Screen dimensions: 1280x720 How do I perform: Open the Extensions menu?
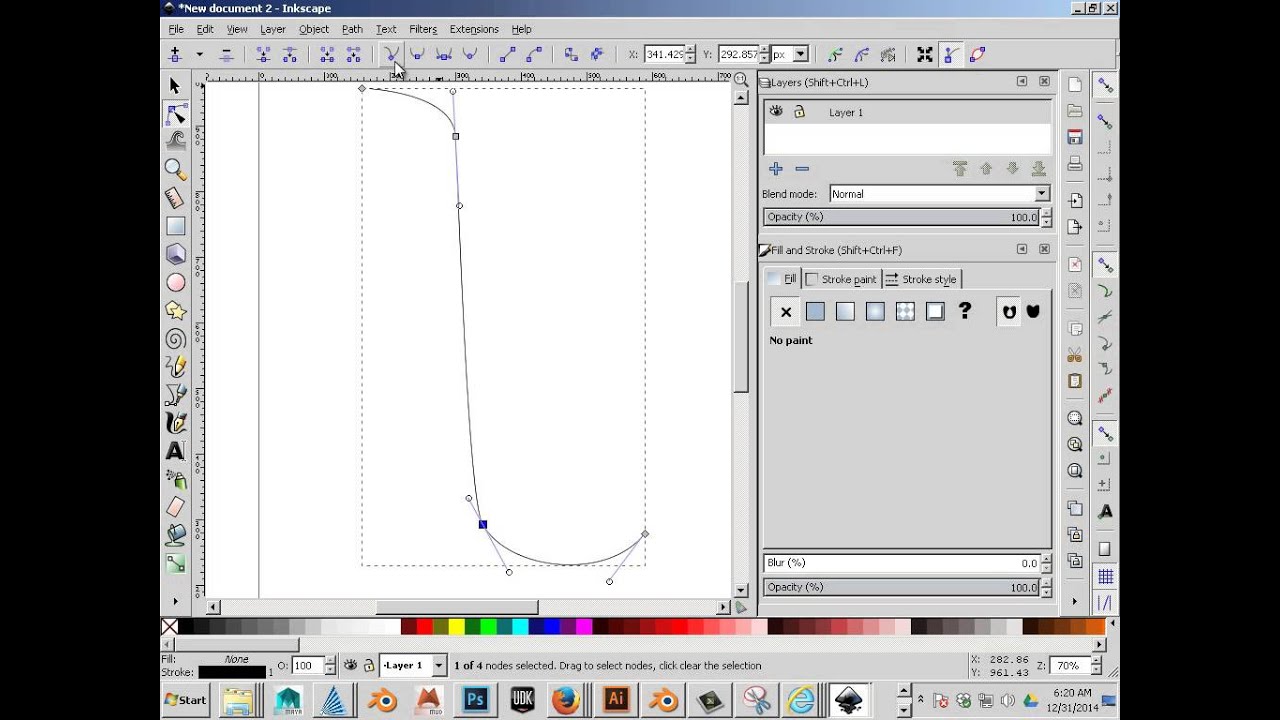click(x=474, y=29)
